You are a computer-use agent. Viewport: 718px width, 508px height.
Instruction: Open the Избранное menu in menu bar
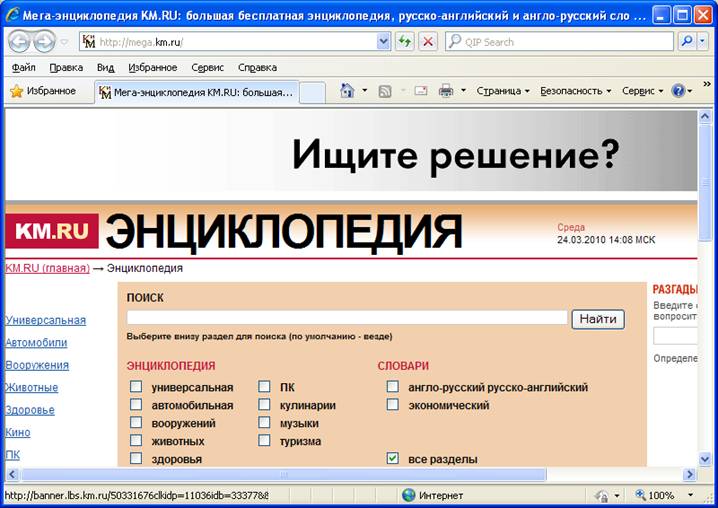pyautogui.click(x=152, y=67)
